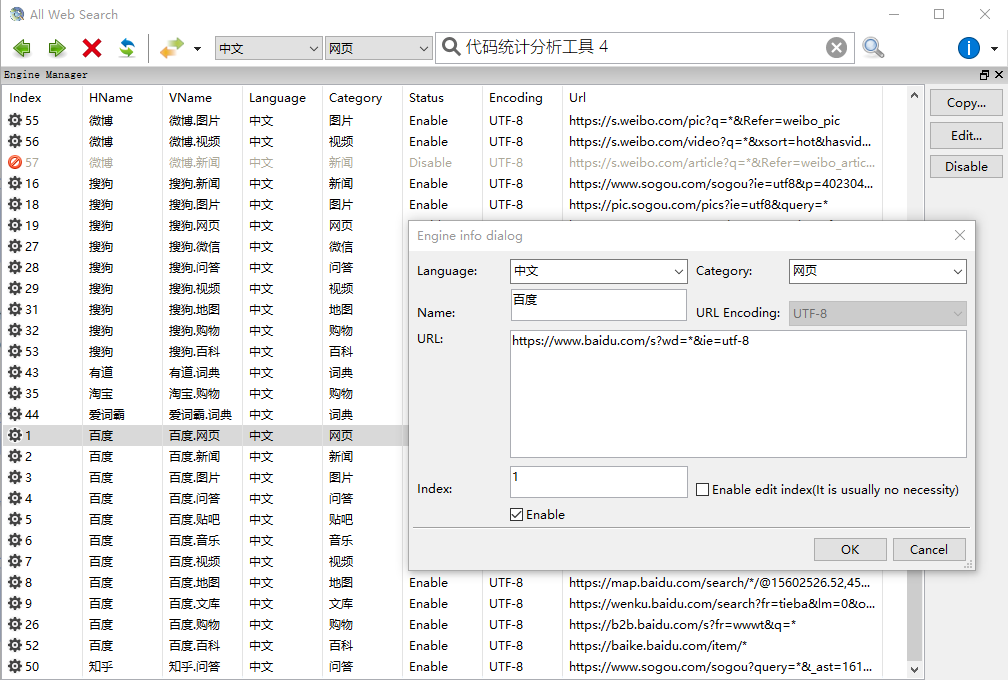Viewport: 1008px width, 680px height.
Task: Select the 百度.贴吧 engine row
Action: (x=206, y=519)
